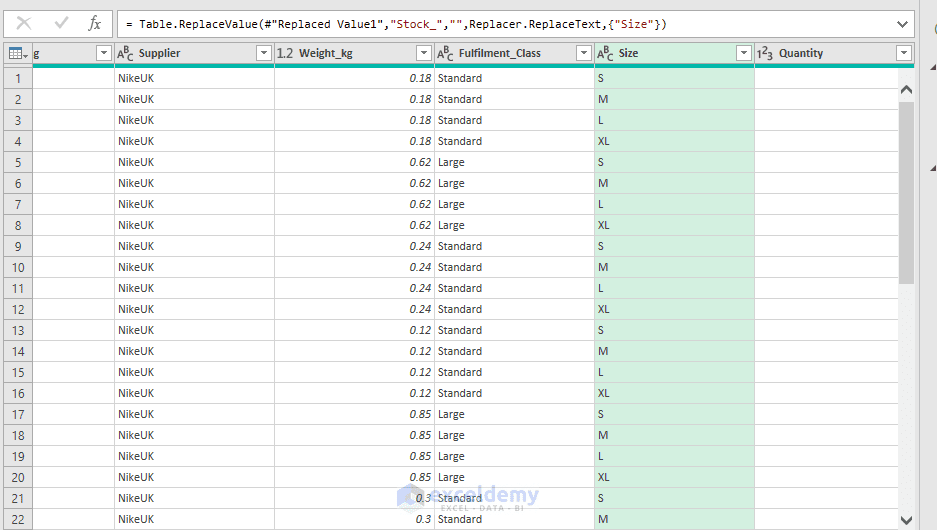Click the Large cell in row 7
Image resolution: width=937 pixels, height=530 pixels.
(x=515, y=204)
